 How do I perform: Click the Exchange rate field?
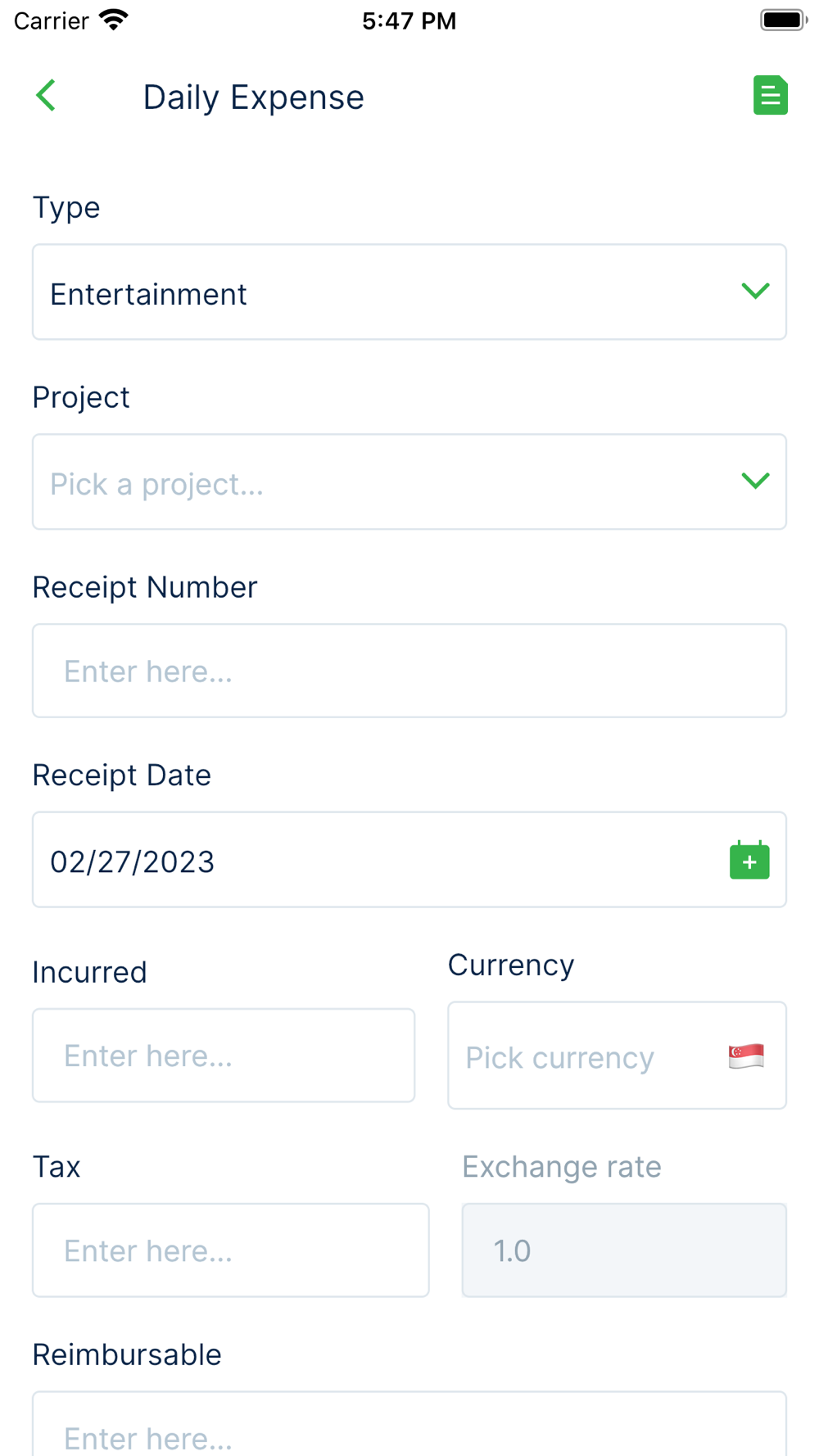coord(624,1250)
